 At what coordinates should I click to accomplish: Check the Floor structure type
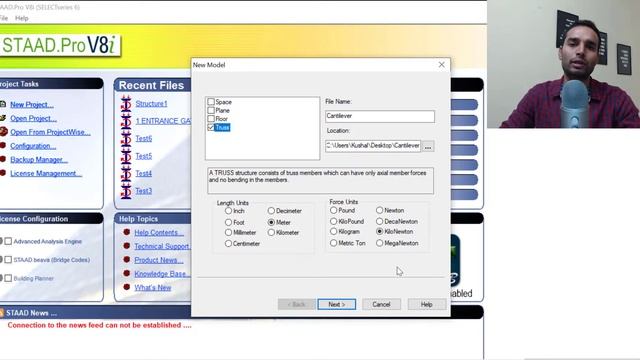click(x=211, y=119)
